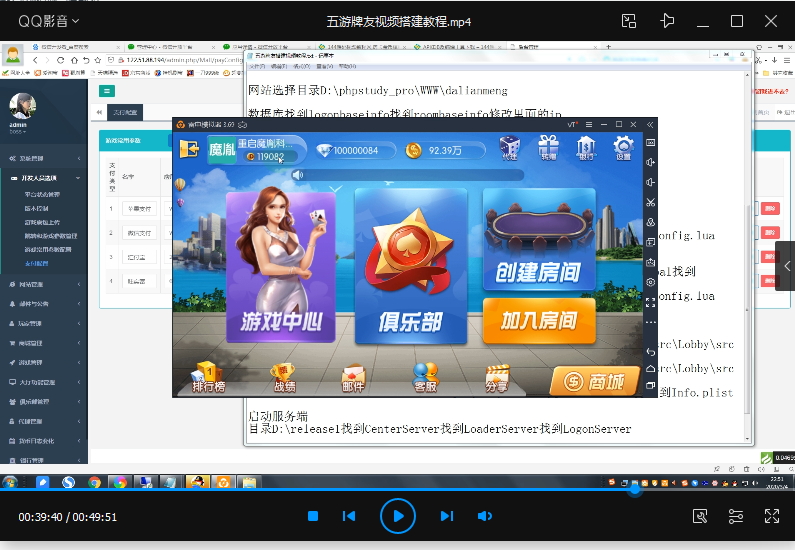Open the 商城 shop button
Viewport: 795px width, 550px height.
[594, 381]
